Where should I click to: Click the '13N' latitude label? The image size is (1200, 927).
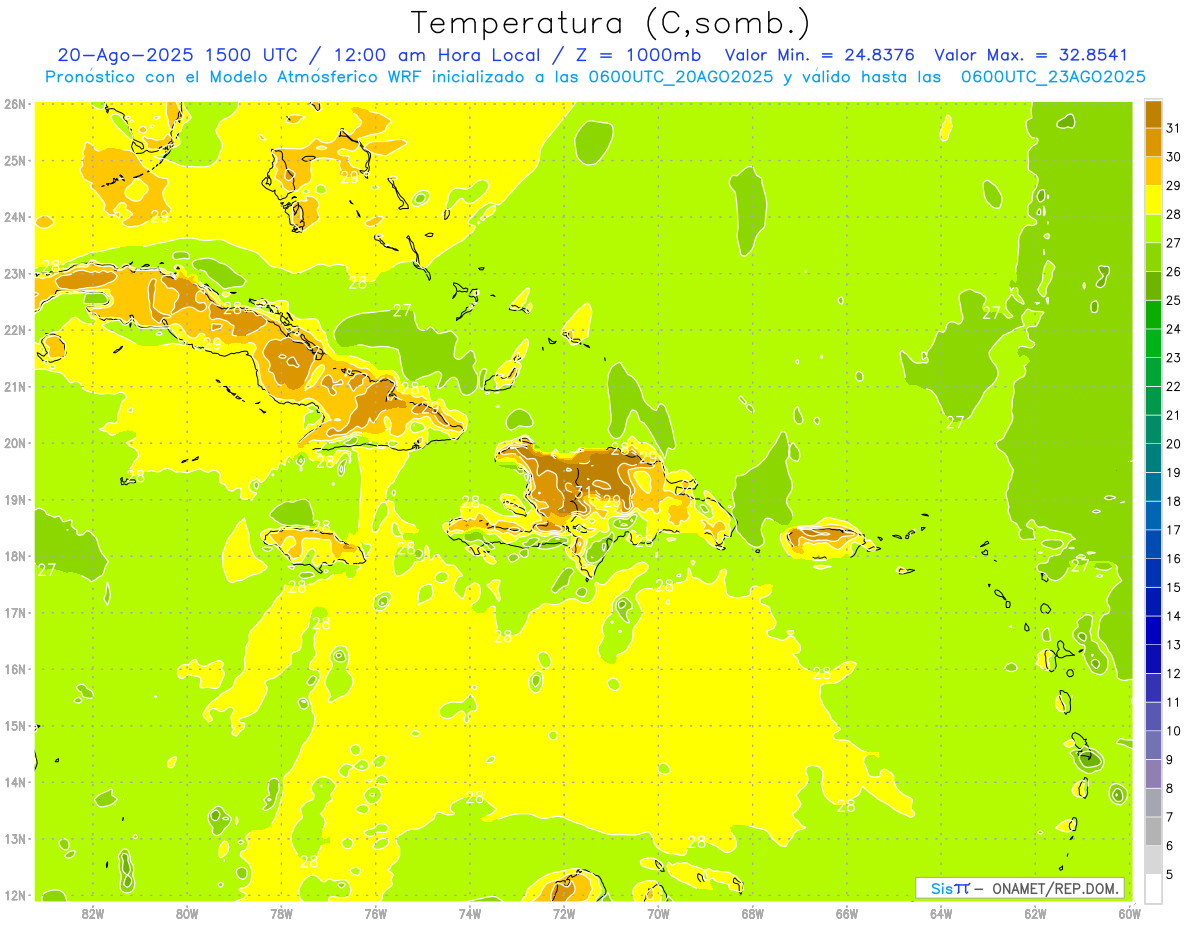tap(14, 839)
